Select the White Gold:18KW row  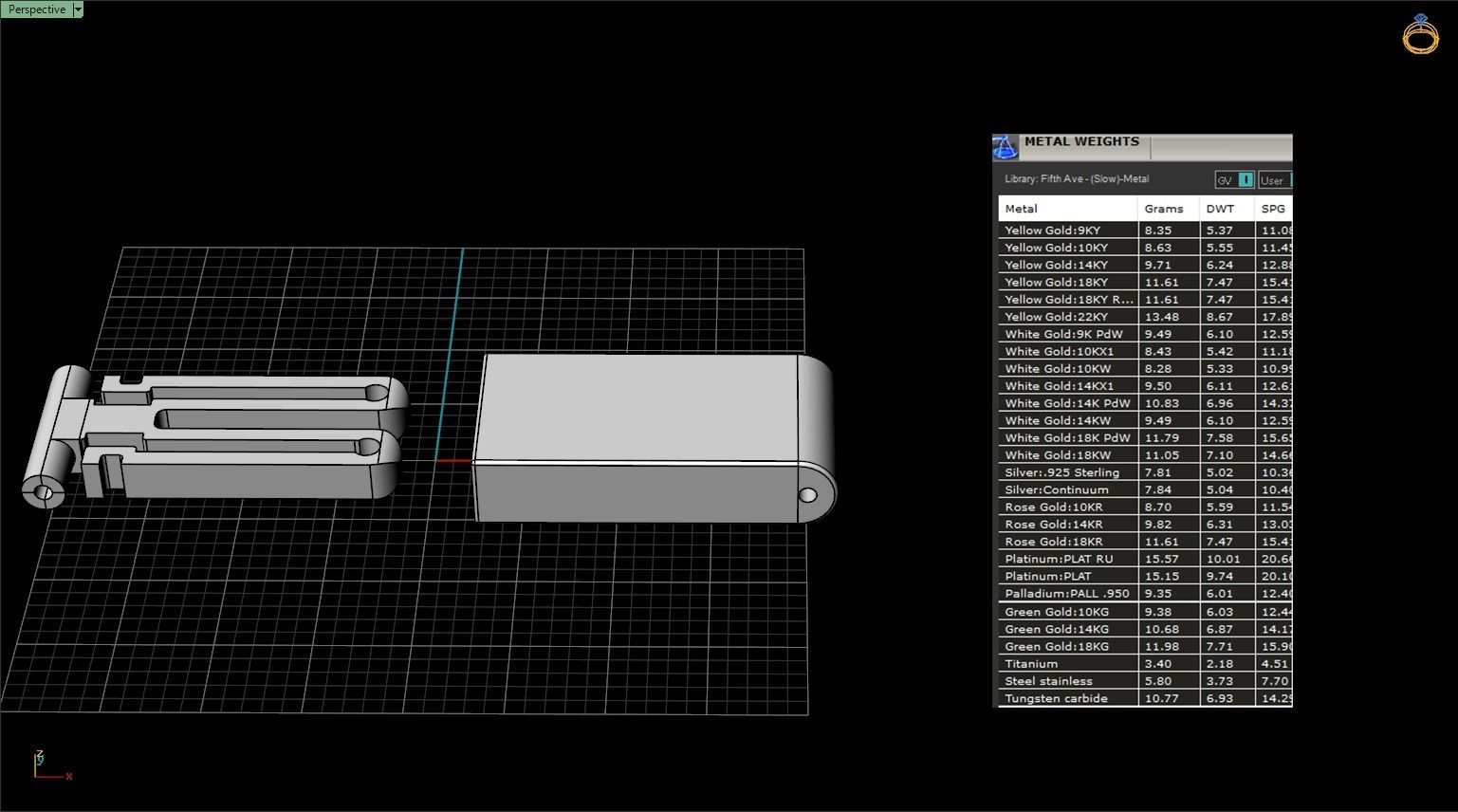[1145, 455]
